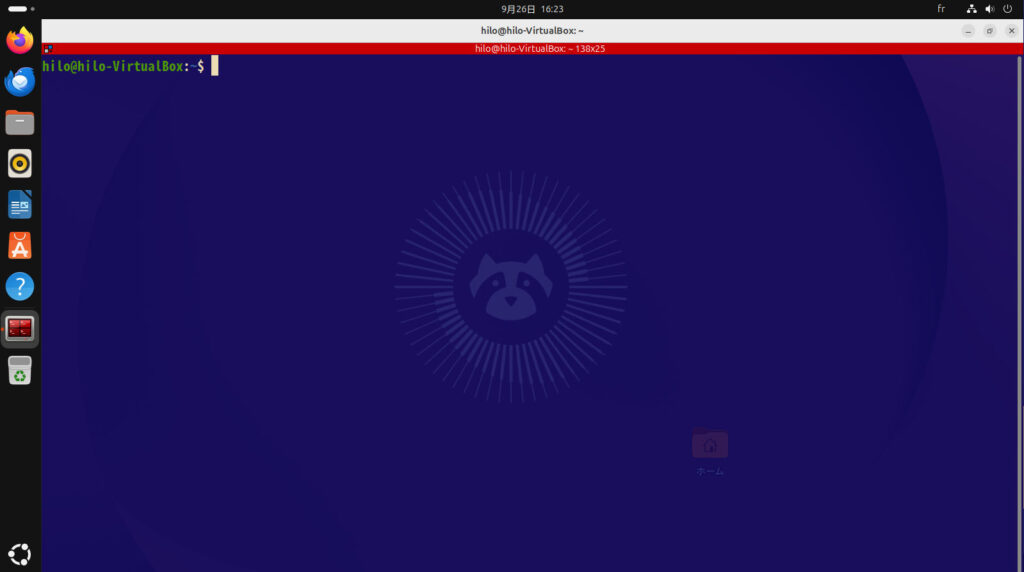This screenshot has height=572, width=1024.
Task: Click the Terminator icon in dock
Action: pyautogui.click(x=20, y=328)
